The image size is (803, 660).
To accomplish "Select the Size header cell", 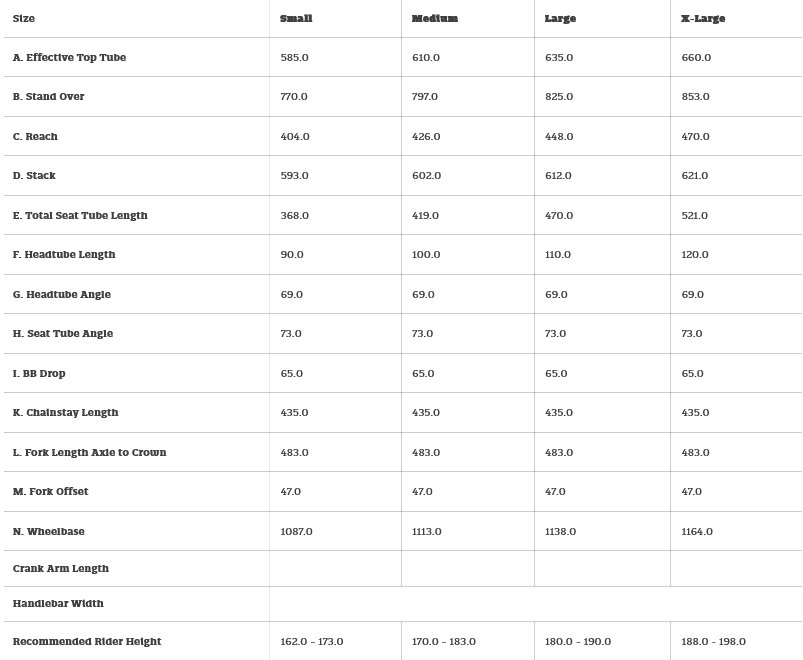I will 24,19.
